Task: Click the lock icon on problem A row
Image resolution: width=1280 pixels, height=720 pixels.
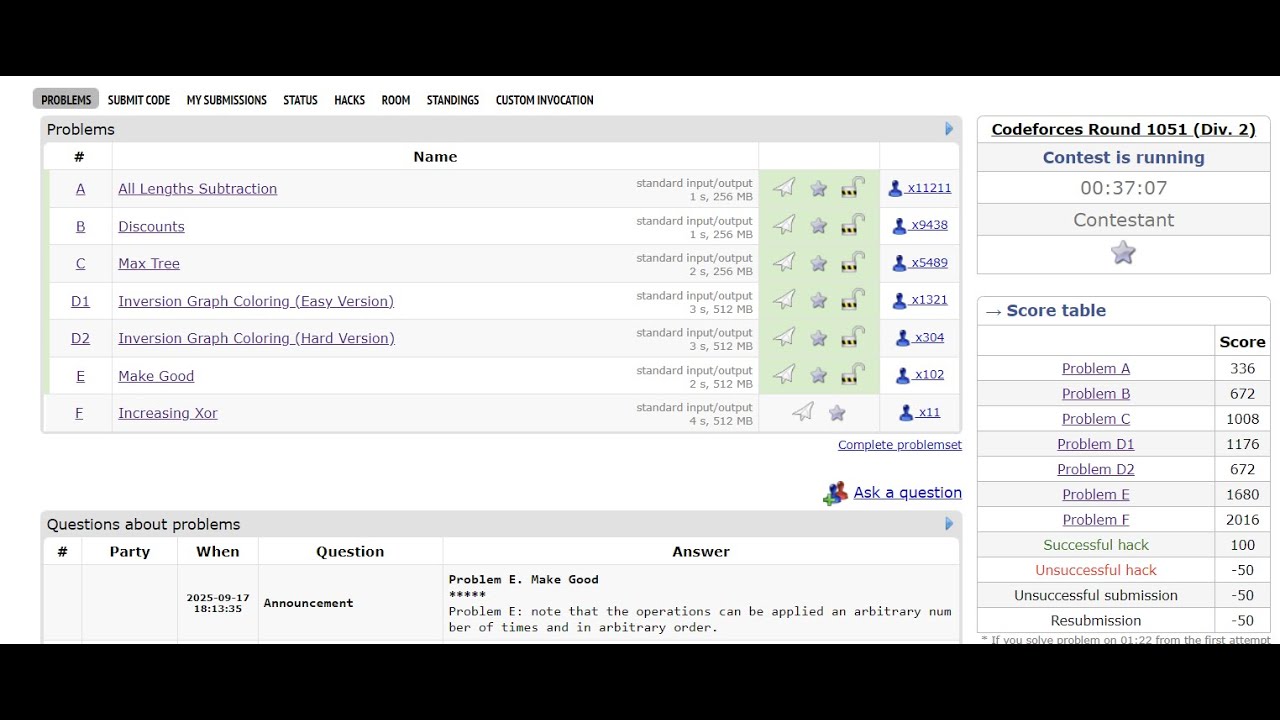Action: pyautogui.click(x=853, y=188)
